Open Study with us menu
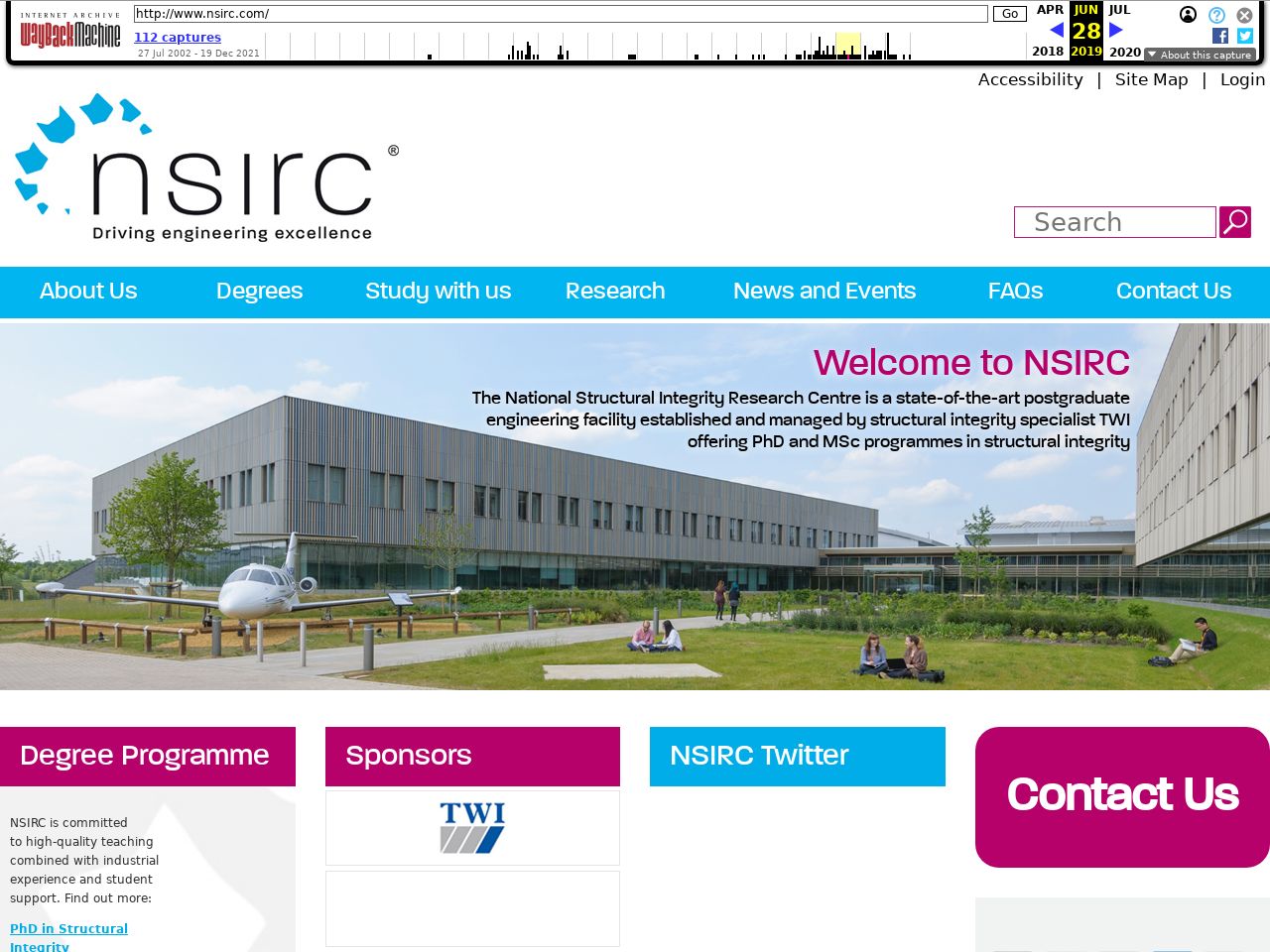1270x952 pixels. click(x=438, y=292)
